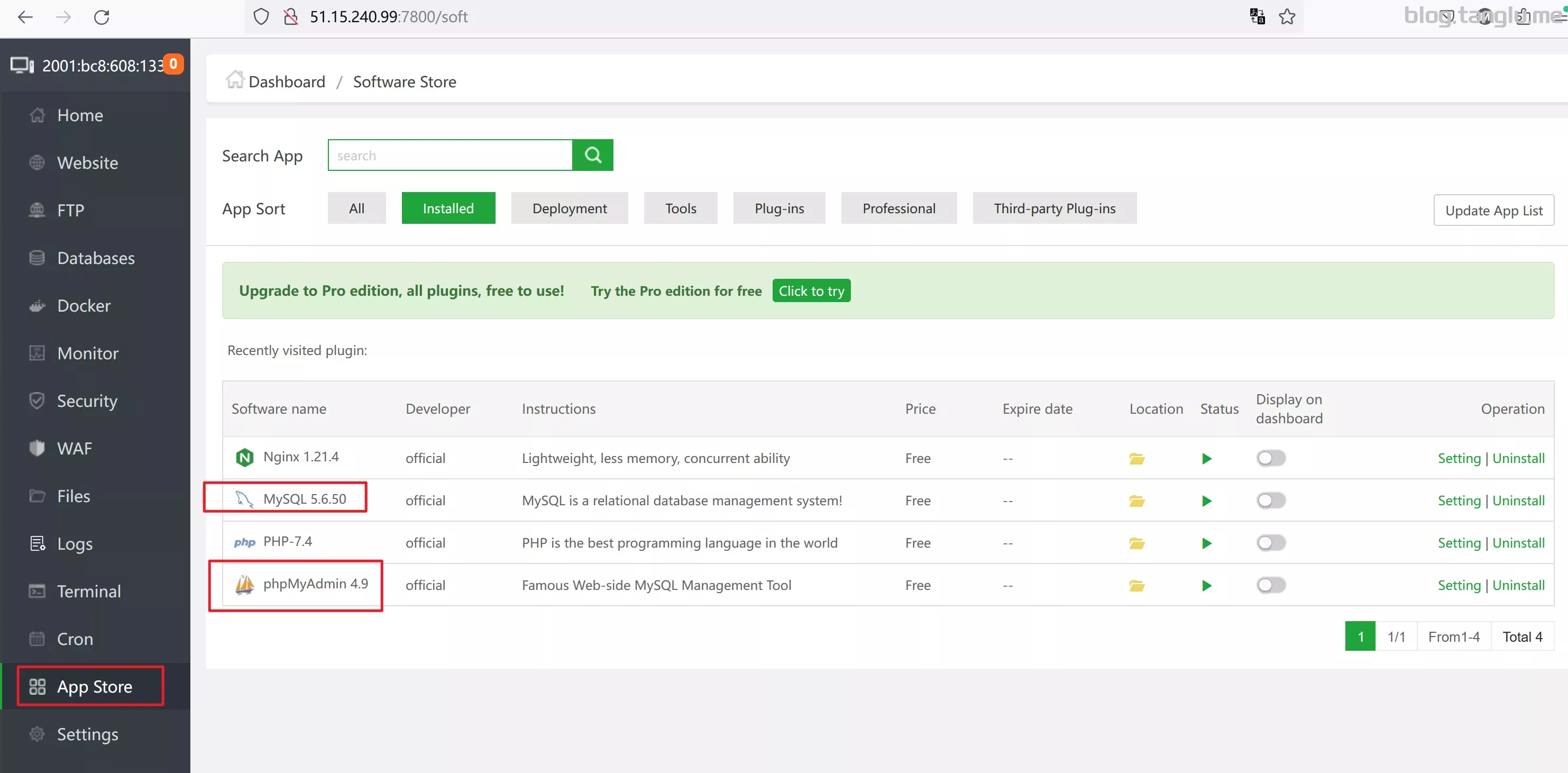Image resolution: width=1568 pixels, height=773 pixels.
Task: Click the orange notification badge in sidebar
Action: click(173, 64)
